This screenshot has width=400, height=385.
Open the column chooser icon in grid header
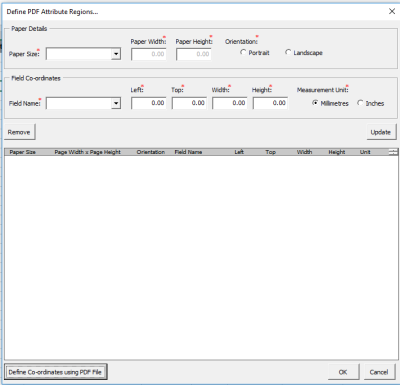[x=393, y=152]
